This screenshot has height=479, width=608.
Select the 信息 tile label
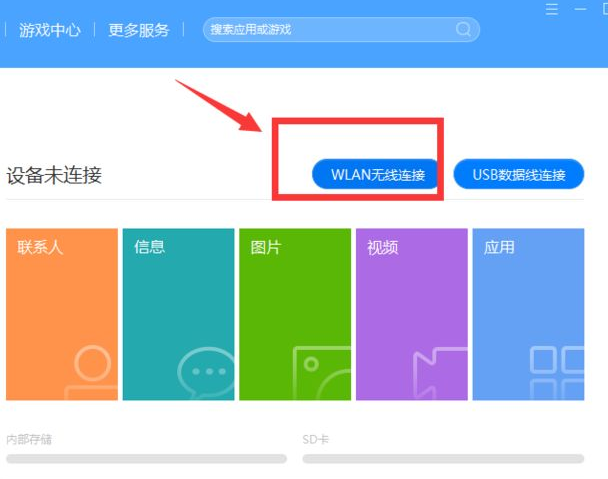(150, 247)
